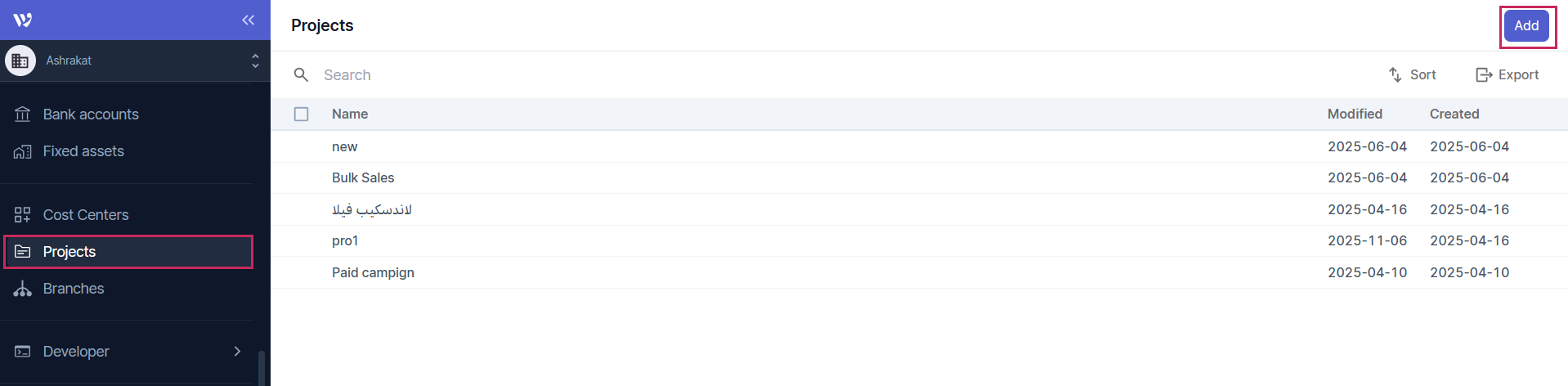The height and width of the screenshot is (386, 1568).
Task: Click the Fixed assets icon
Action: point(22,151)
